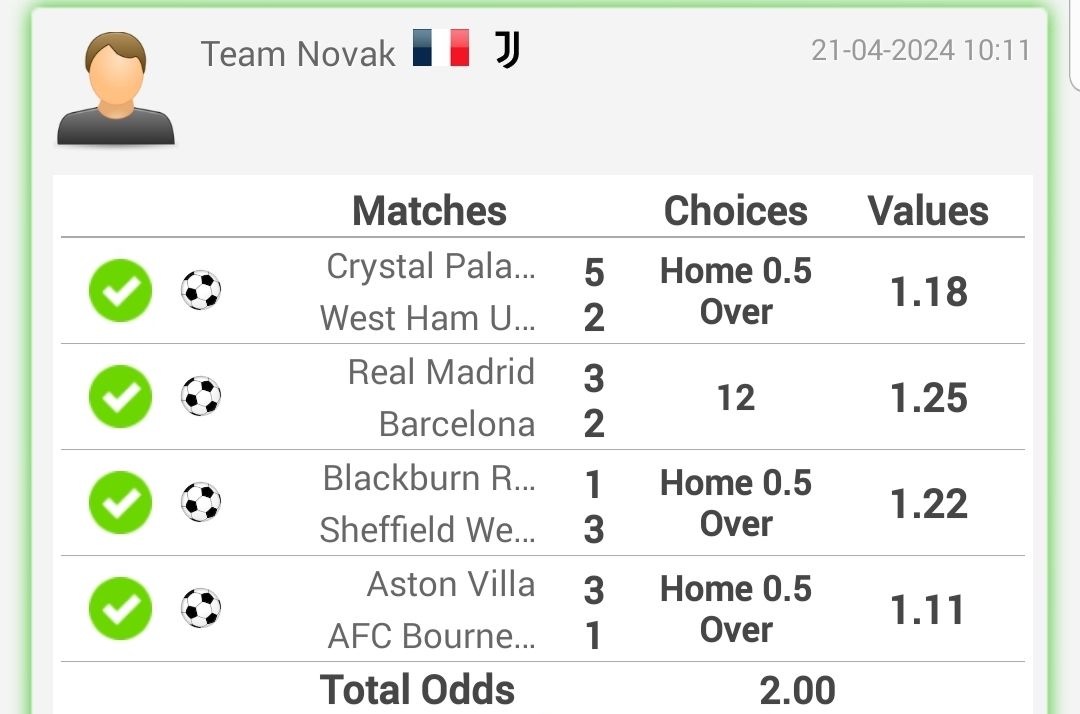This screenshot has height=714, width=1080.
Task: Tap the soccer ball icon for Aston Villa row
Action: coord(201,609)
